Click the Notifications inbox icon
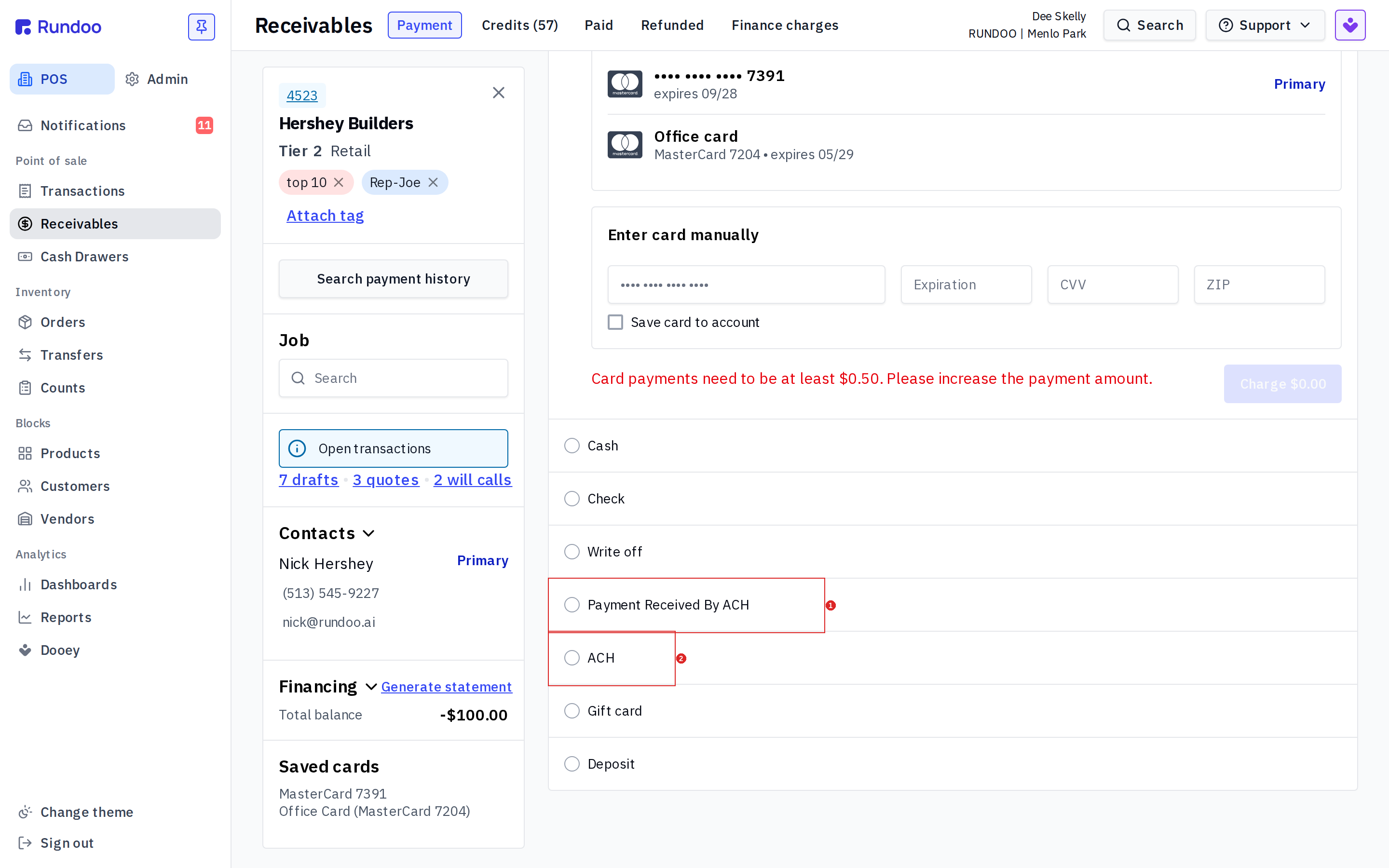The width and height of the screenshot is (1389, 868). coord(25,125)
